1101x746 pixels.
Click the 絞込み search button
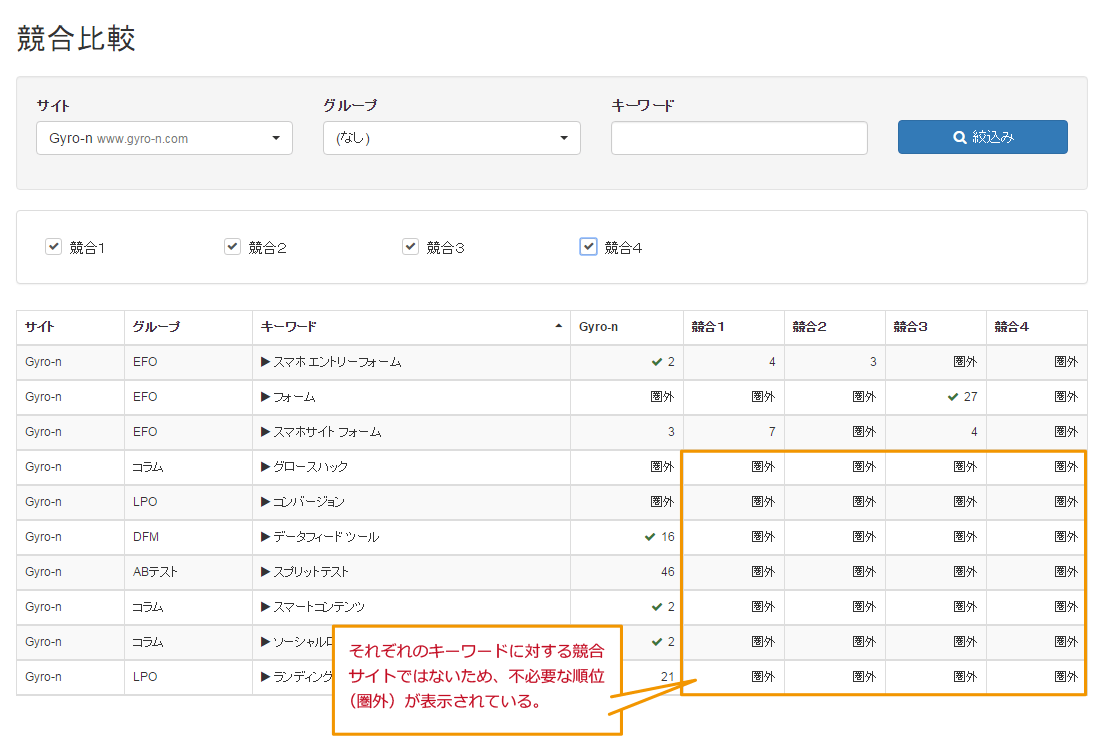tap(982, 137)
